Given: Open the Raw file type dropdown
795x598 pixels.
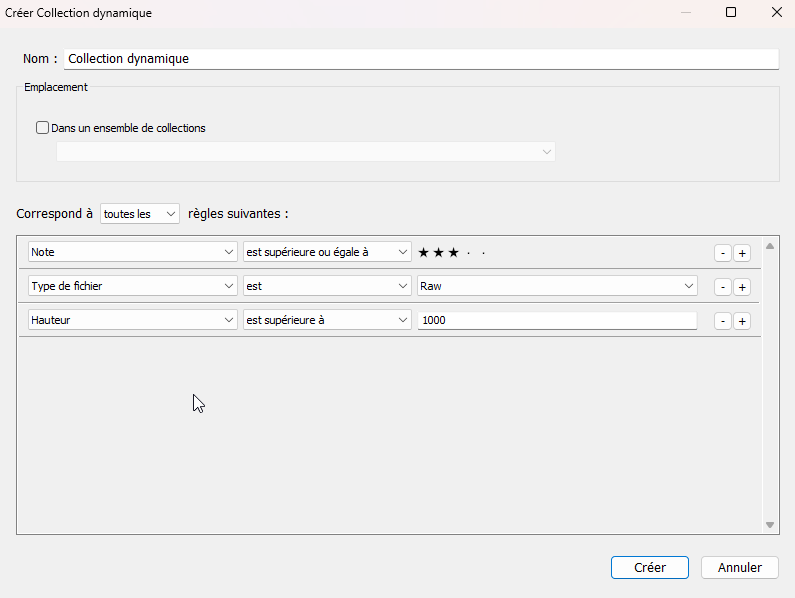Looking at the screenshot, I should [557, 286].
